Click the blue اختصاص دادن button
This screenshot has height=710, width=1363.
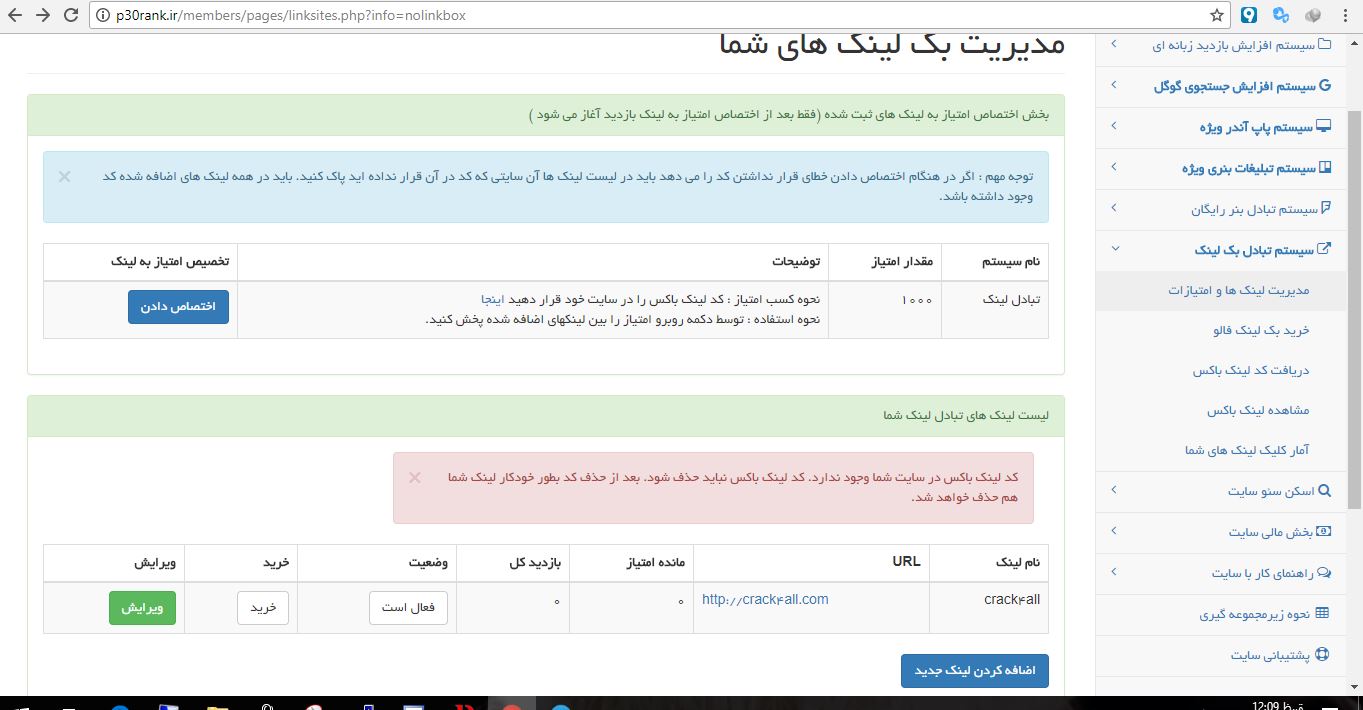178,307
